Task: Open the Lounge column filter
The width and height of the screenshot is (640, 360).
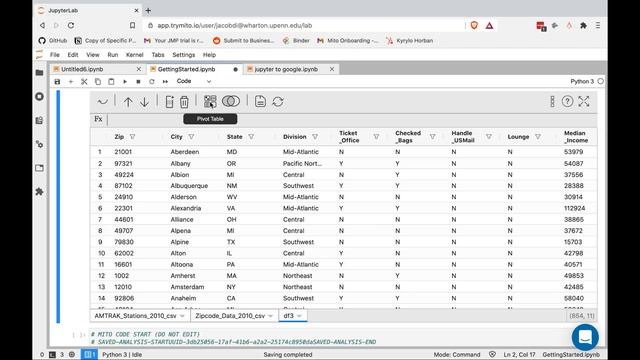Action: pyautogui.click(x=538, y=137)
